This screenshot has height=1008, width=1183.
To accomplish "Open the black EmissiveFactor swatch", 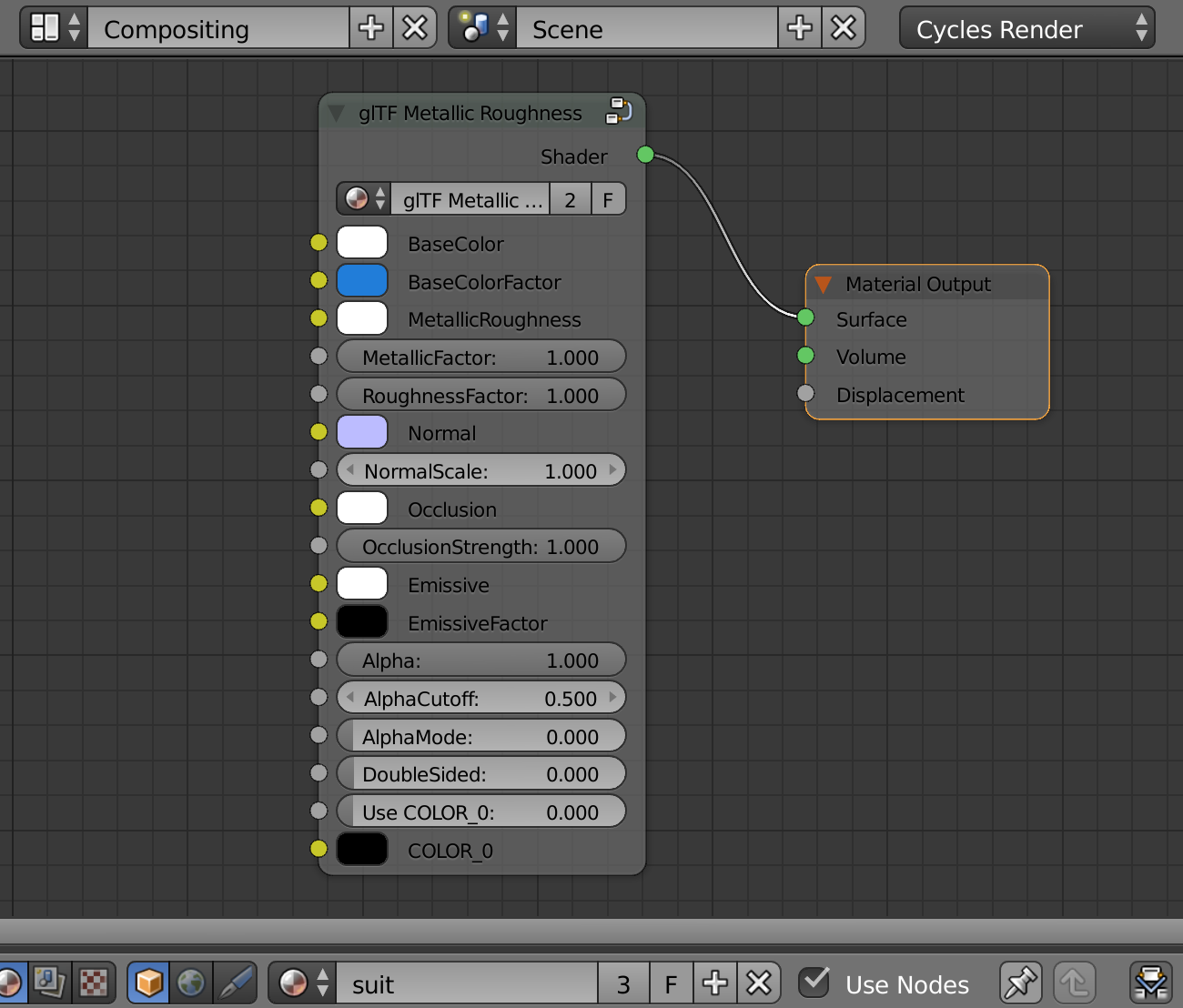I will click(362, 621).
